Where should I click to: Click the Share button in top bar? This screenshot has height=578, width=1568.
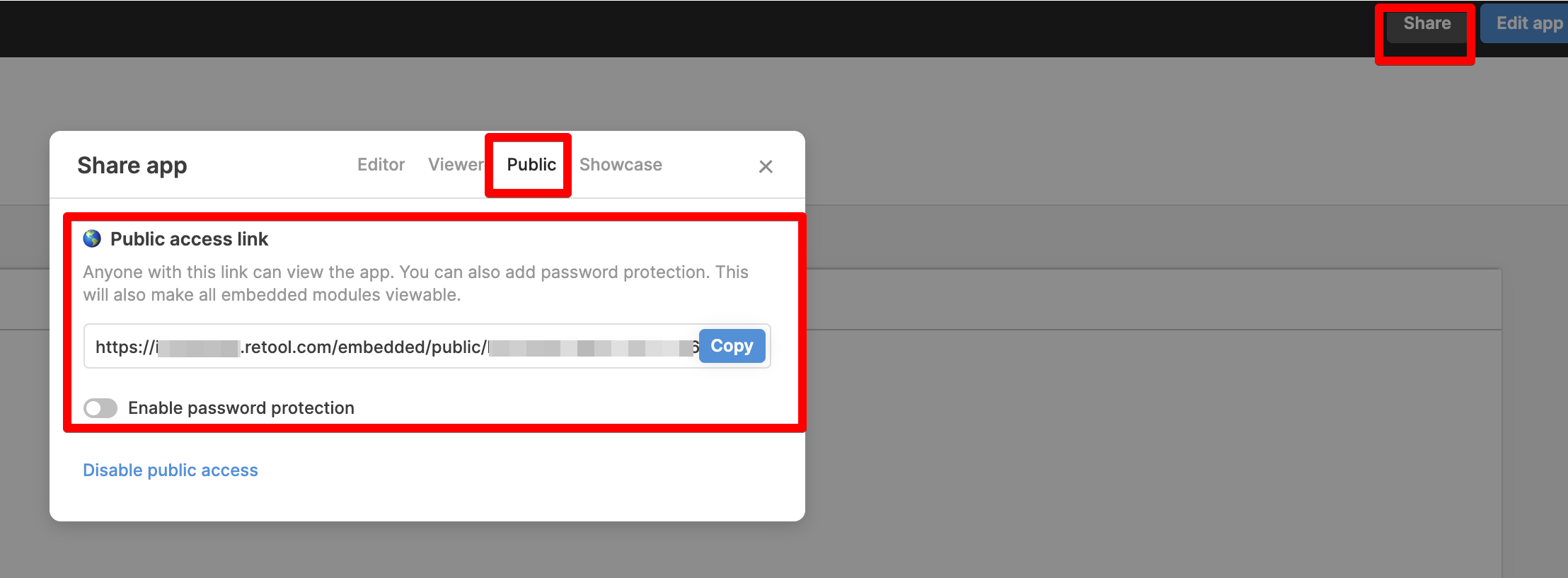coord(1426,24)
